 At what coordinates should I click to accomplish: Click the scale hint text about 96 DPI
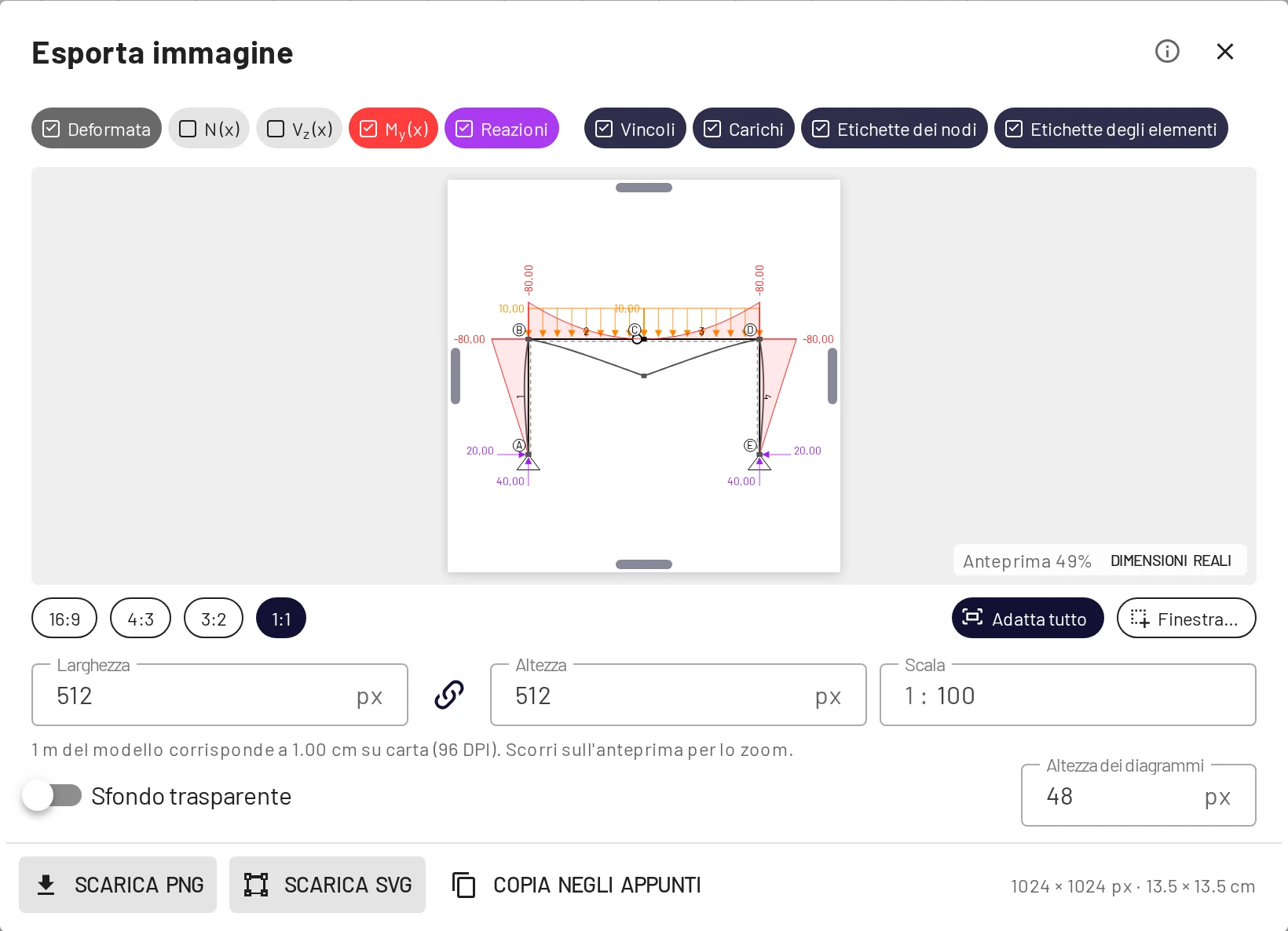tap(412, 750)
